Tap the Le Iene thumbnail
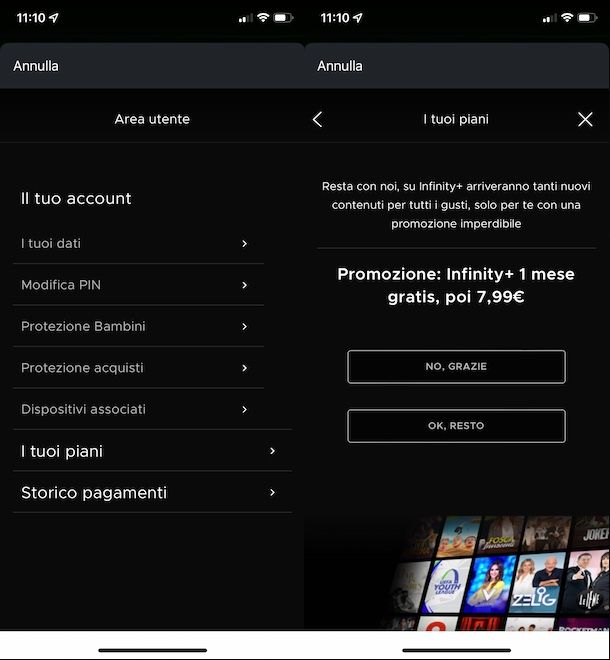The height and width of the screenshot is (660, 610). pos(588,583)
